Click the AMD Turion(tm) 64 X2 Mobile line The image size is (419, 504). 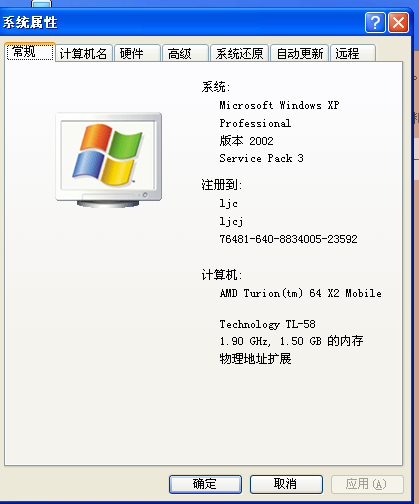click(x=300, y=293)
